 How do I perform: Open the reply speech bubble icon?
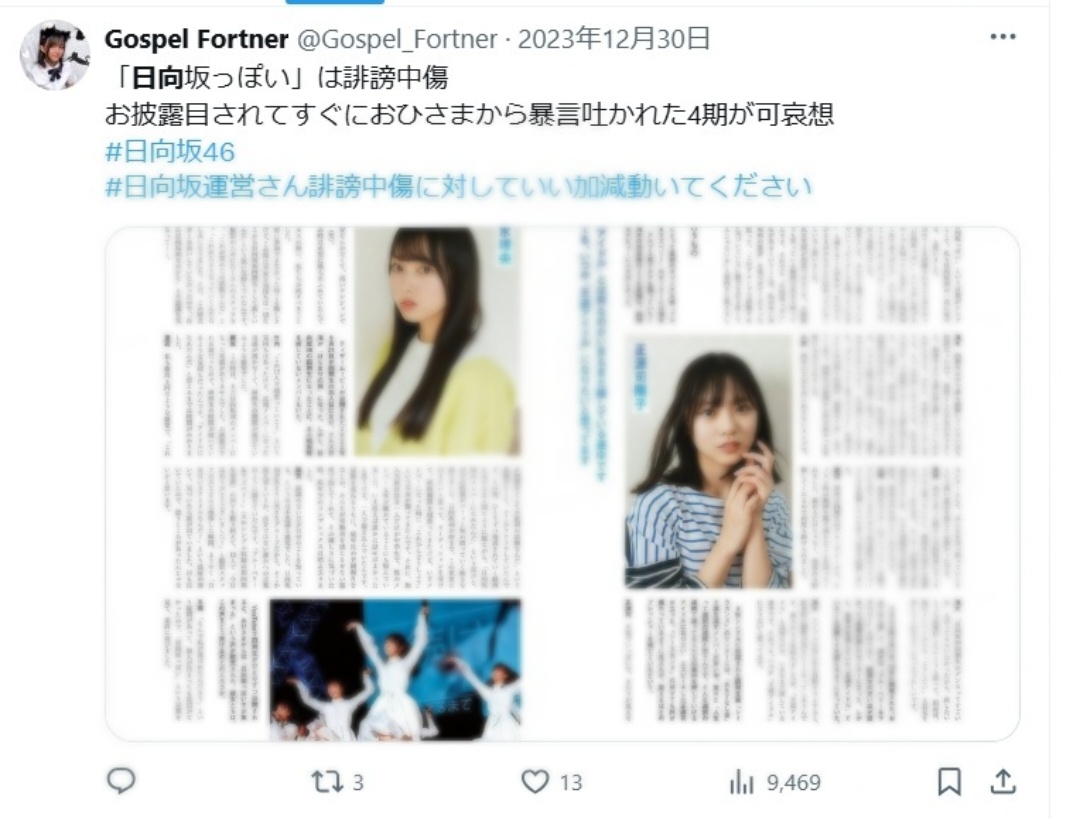121,781
